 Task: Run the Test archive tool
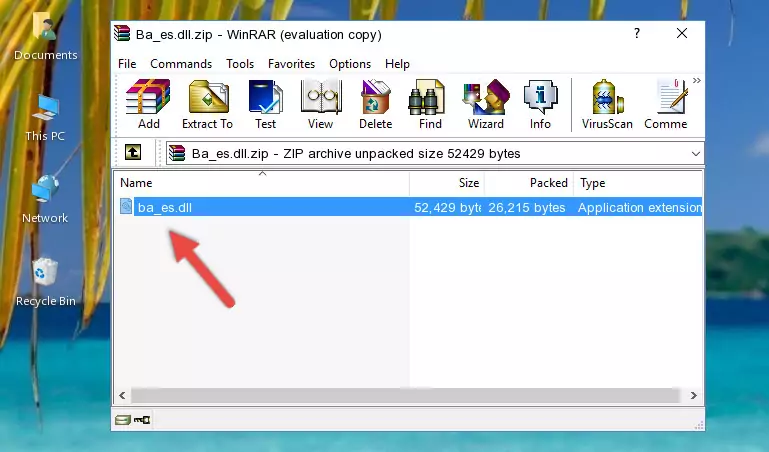coord(265,104)
